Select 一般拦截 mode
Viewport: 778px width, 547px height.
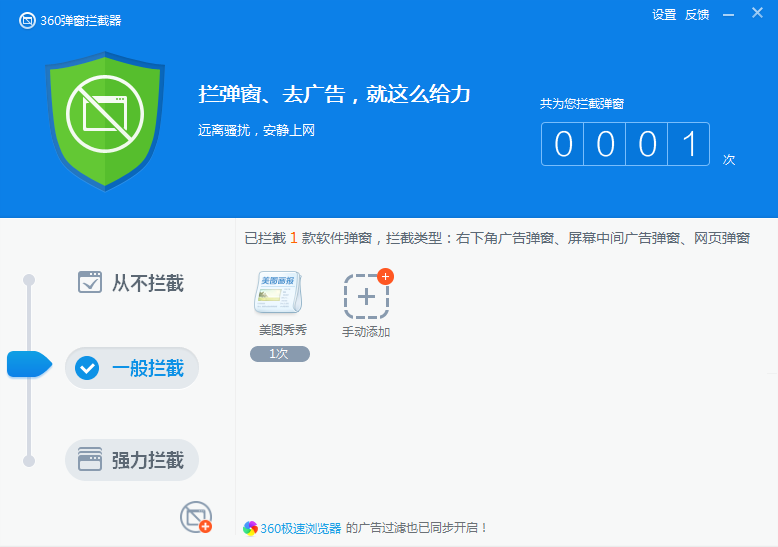132,368
